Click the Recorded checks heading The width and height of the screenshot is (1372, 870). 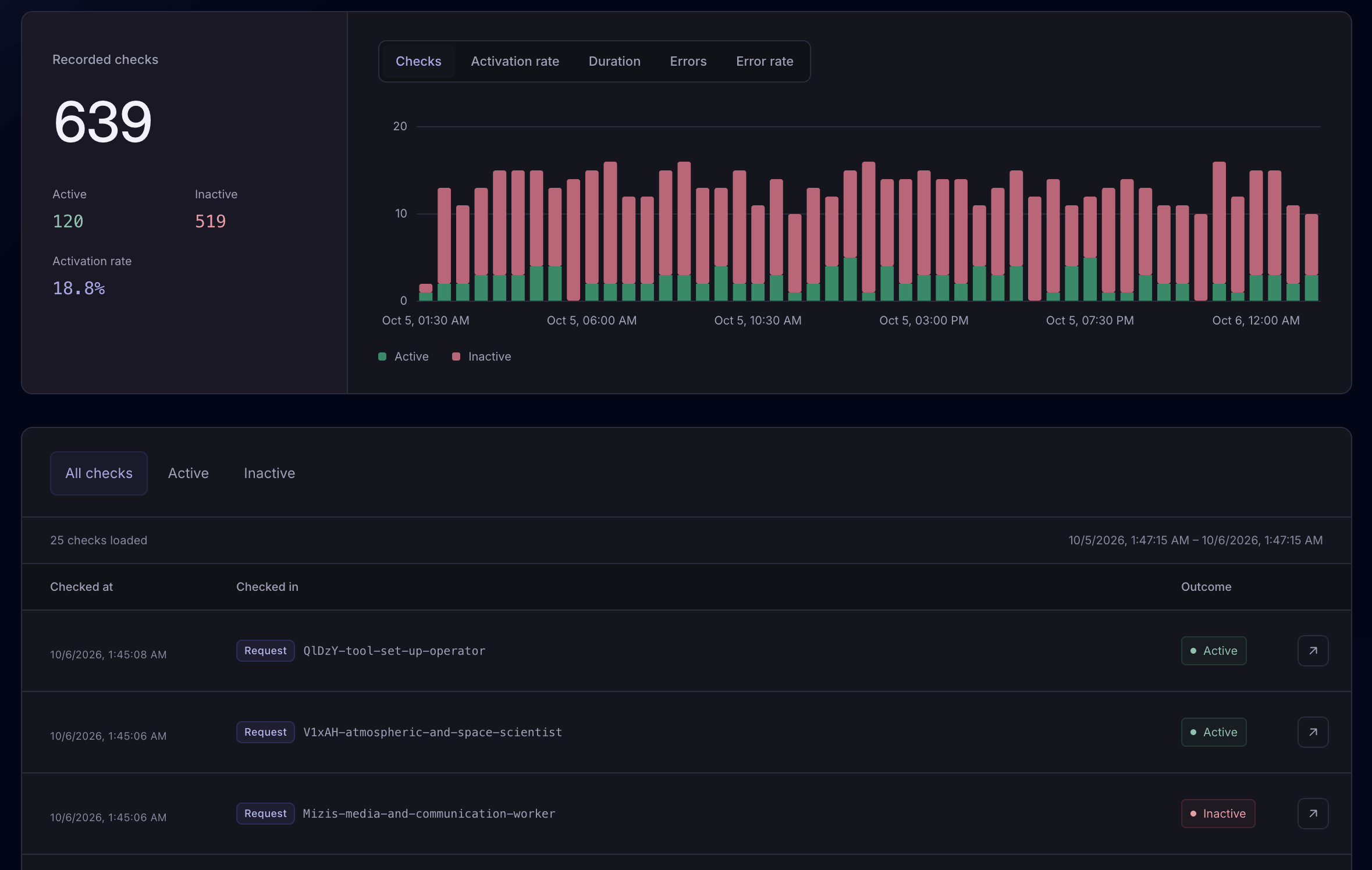(105, 60)
